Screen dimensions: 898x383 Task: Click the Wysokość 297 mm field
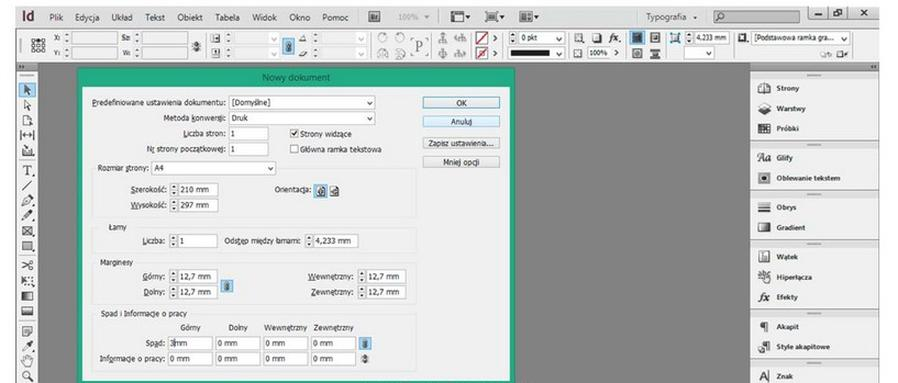point(198,205)
